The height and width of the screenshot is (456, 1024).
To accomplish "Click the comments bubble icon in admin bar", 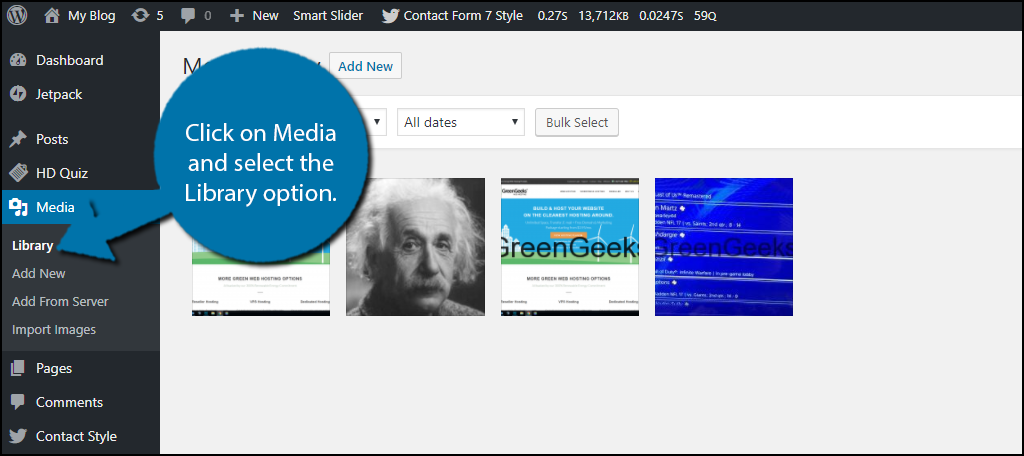I will point(188,16).
